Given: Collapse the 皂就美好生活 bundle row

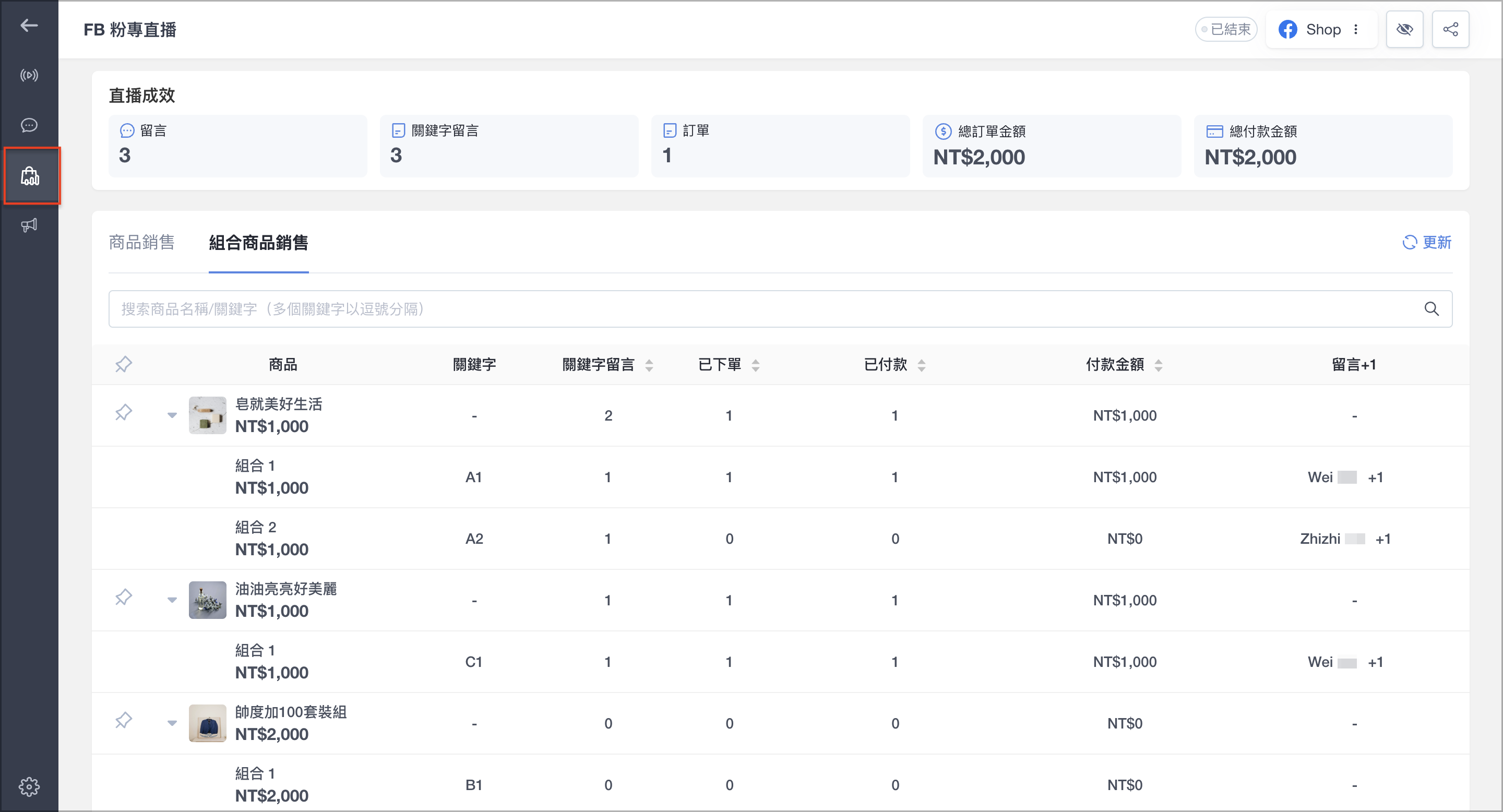Looking at the screenshot, I should pos(172,415).
